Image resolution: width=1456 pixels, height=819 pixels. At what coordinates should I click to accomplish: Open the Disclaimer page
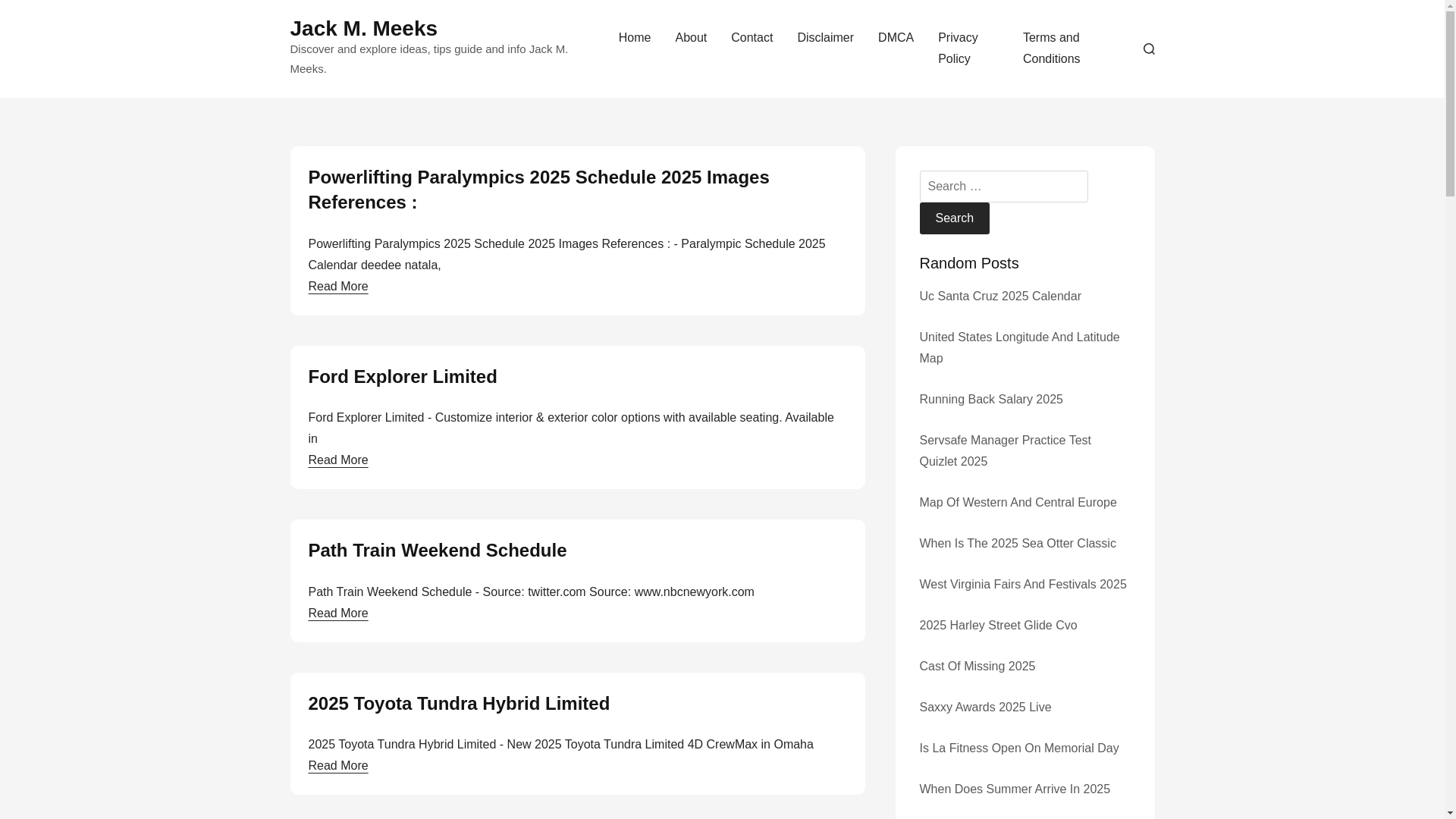(x=825, y=38)
